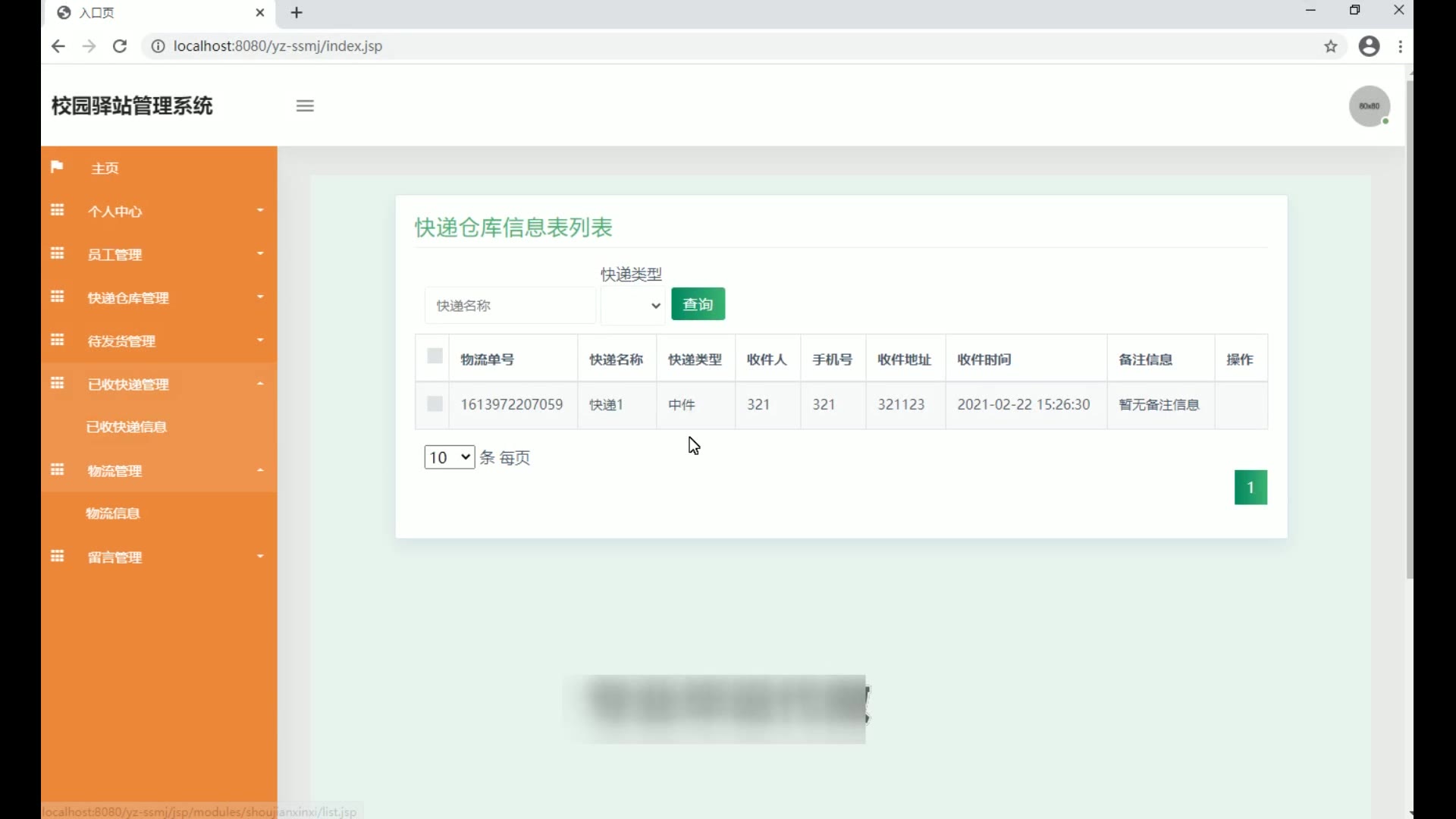Click grid icon beside 个人中心
The image size is (1456, 819).
(x=57, y=210)
